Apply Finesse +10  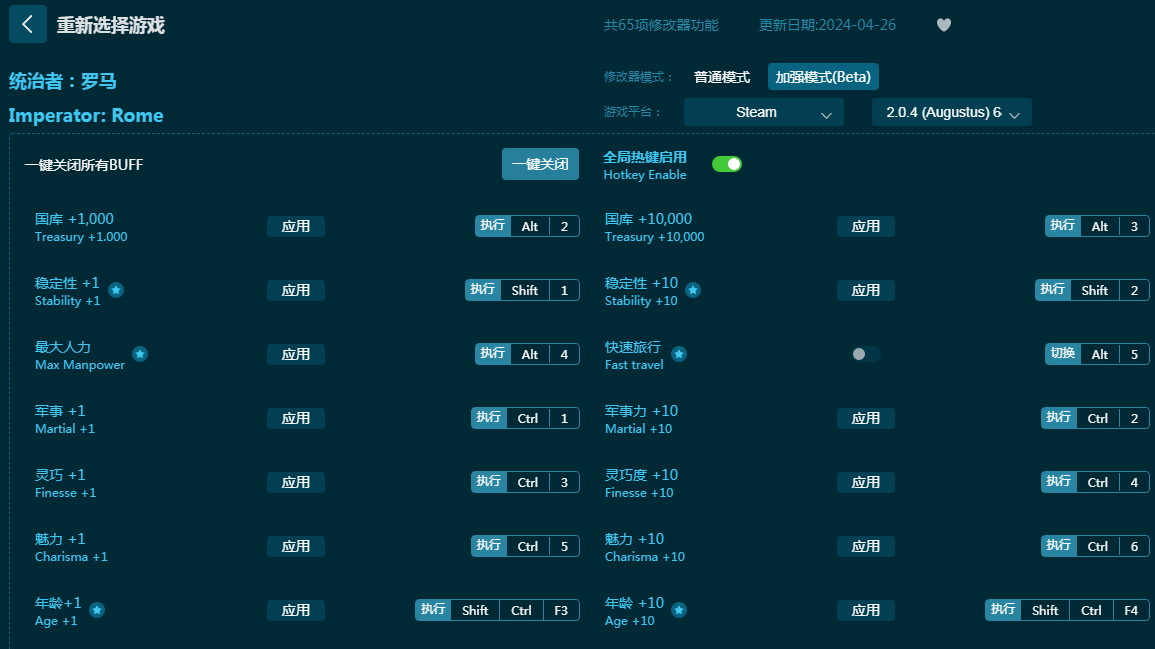coord(866,483)
